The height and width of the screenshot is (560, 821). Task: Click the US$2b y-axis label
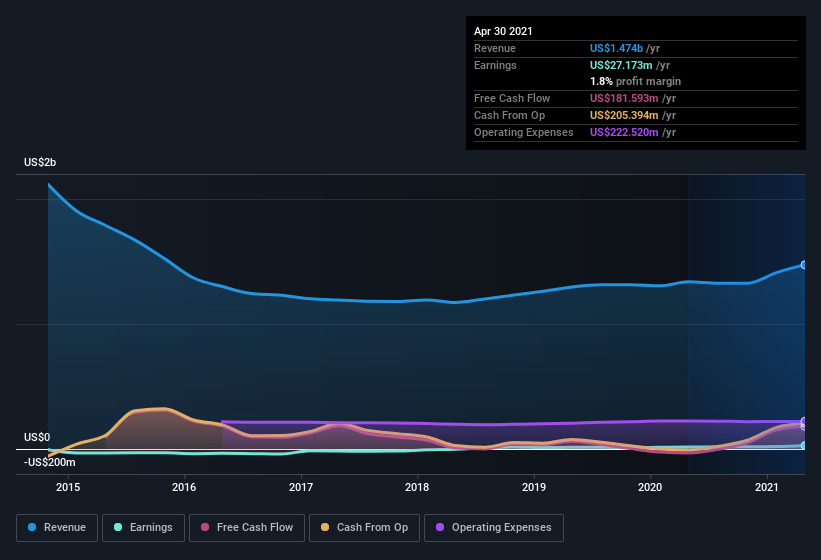(40, 162)
